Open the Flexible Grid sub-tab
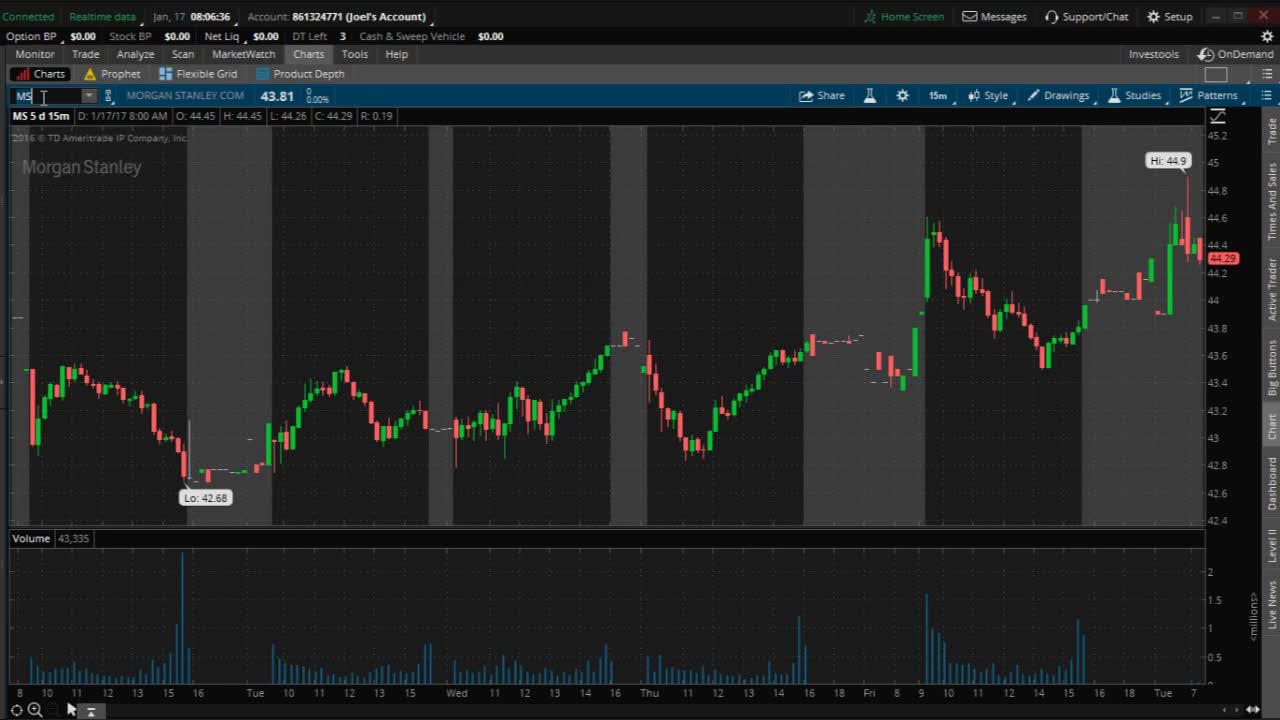The width and height of the screenshot is (1280, 720). tap(198, 74)
